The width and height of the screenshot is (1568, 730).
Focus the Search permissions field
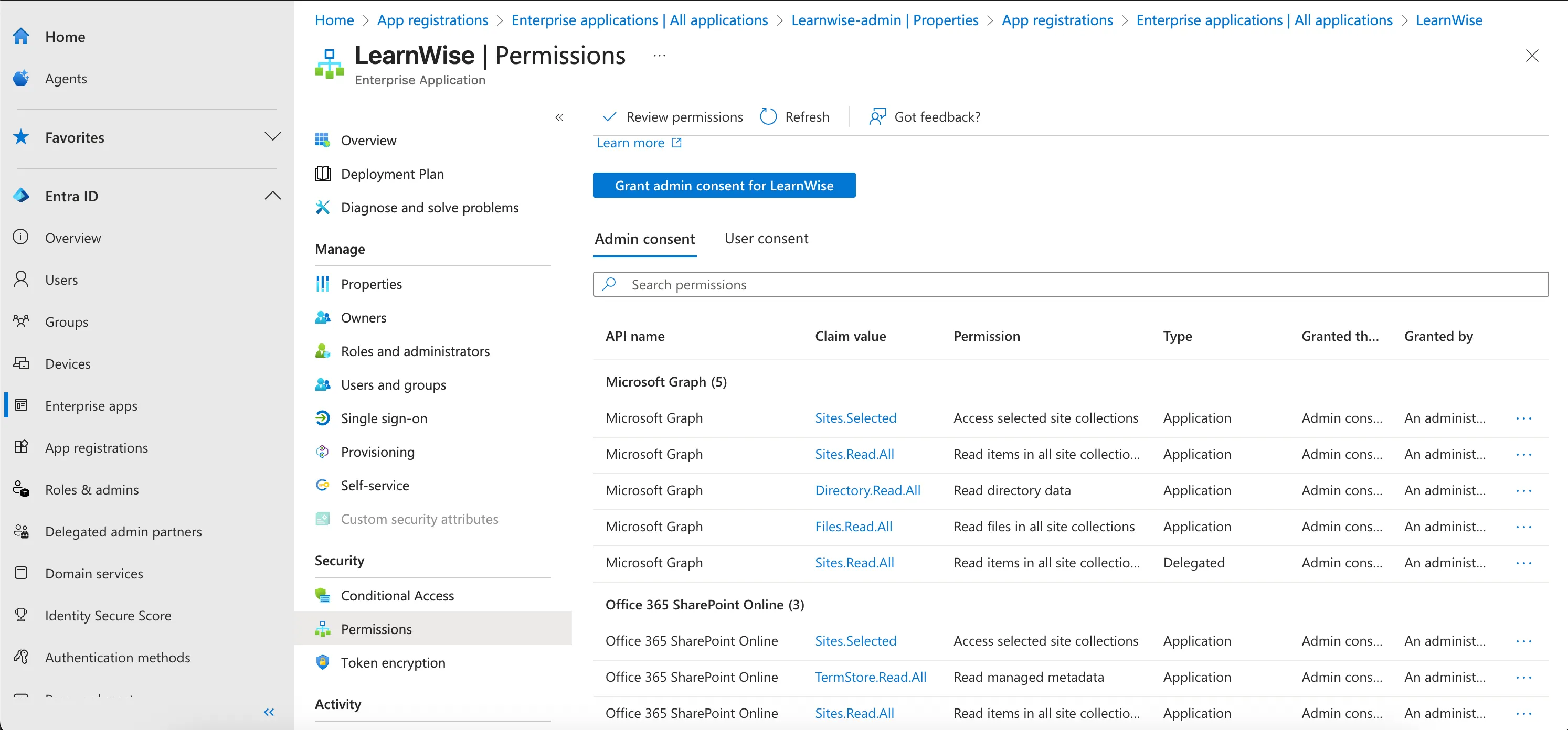pos(1070,284)
